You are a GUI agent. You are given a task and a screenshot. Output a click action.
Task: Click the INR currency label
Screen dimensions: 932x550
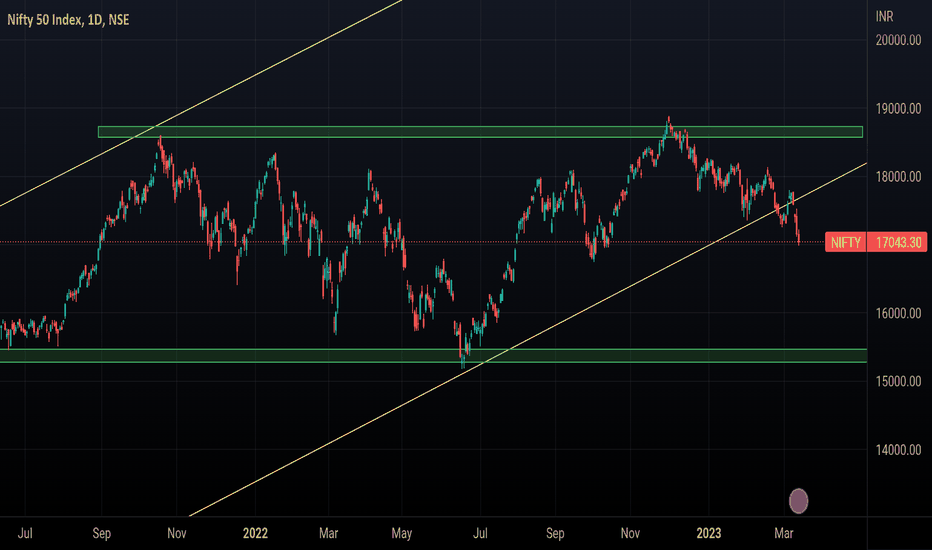pos(884,17)
